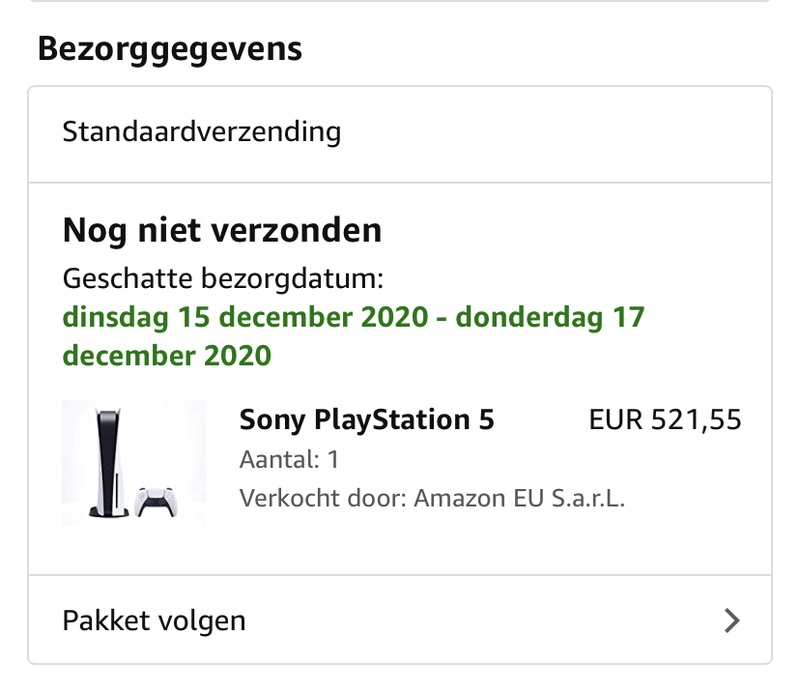Click the green december 2020 second line

(166, 355)
